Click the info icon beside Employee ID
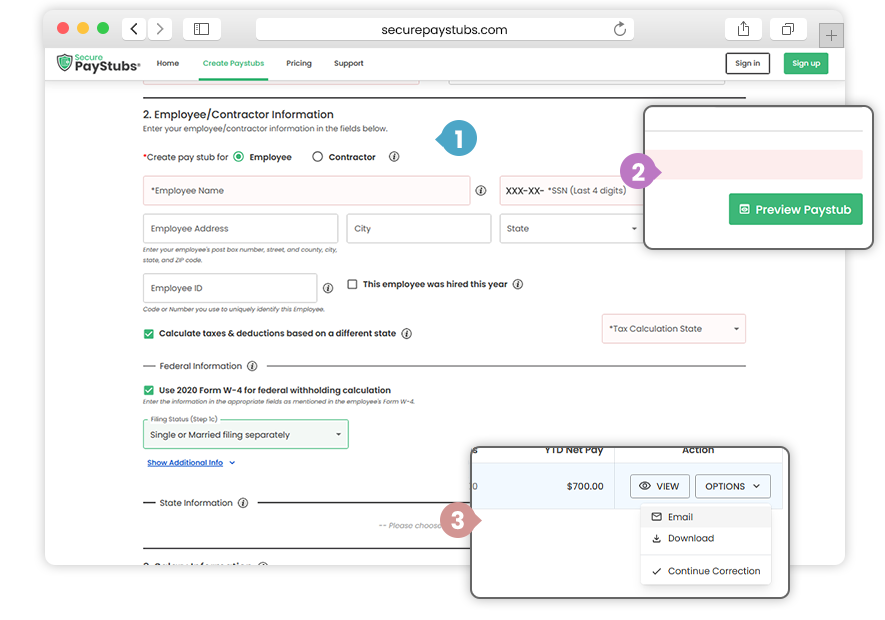Image resolution: width=885 pixels, height=620 pixels. point(328,289)
